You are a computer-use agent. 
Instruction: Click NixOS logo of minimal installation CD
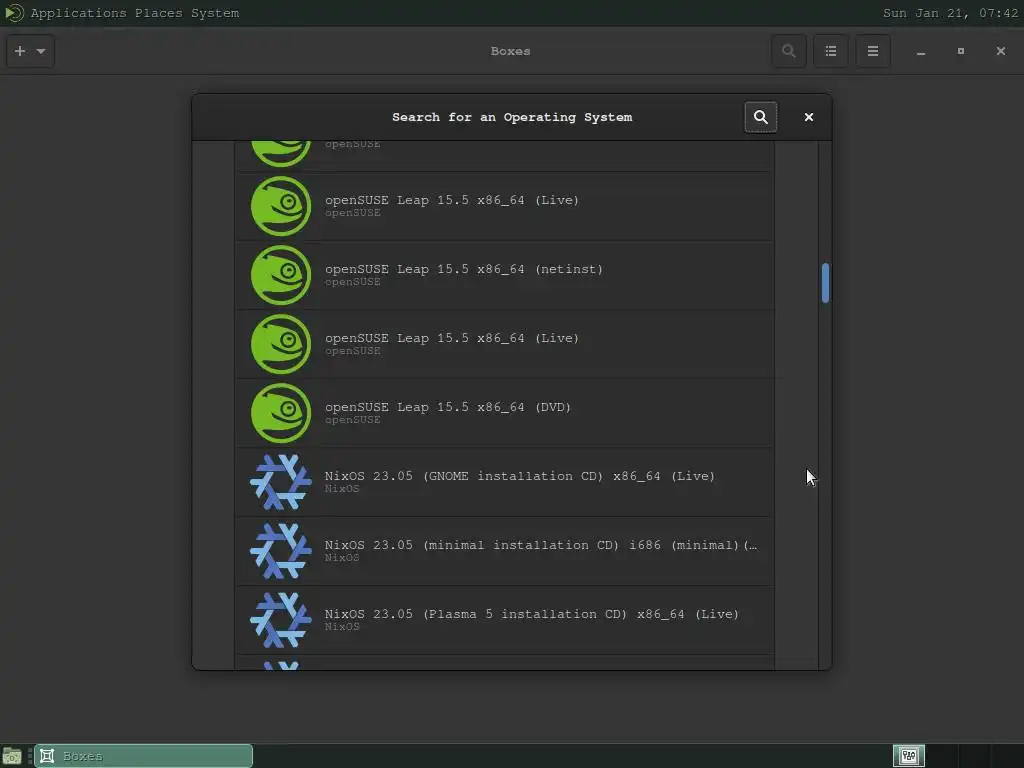coord(281,551)
